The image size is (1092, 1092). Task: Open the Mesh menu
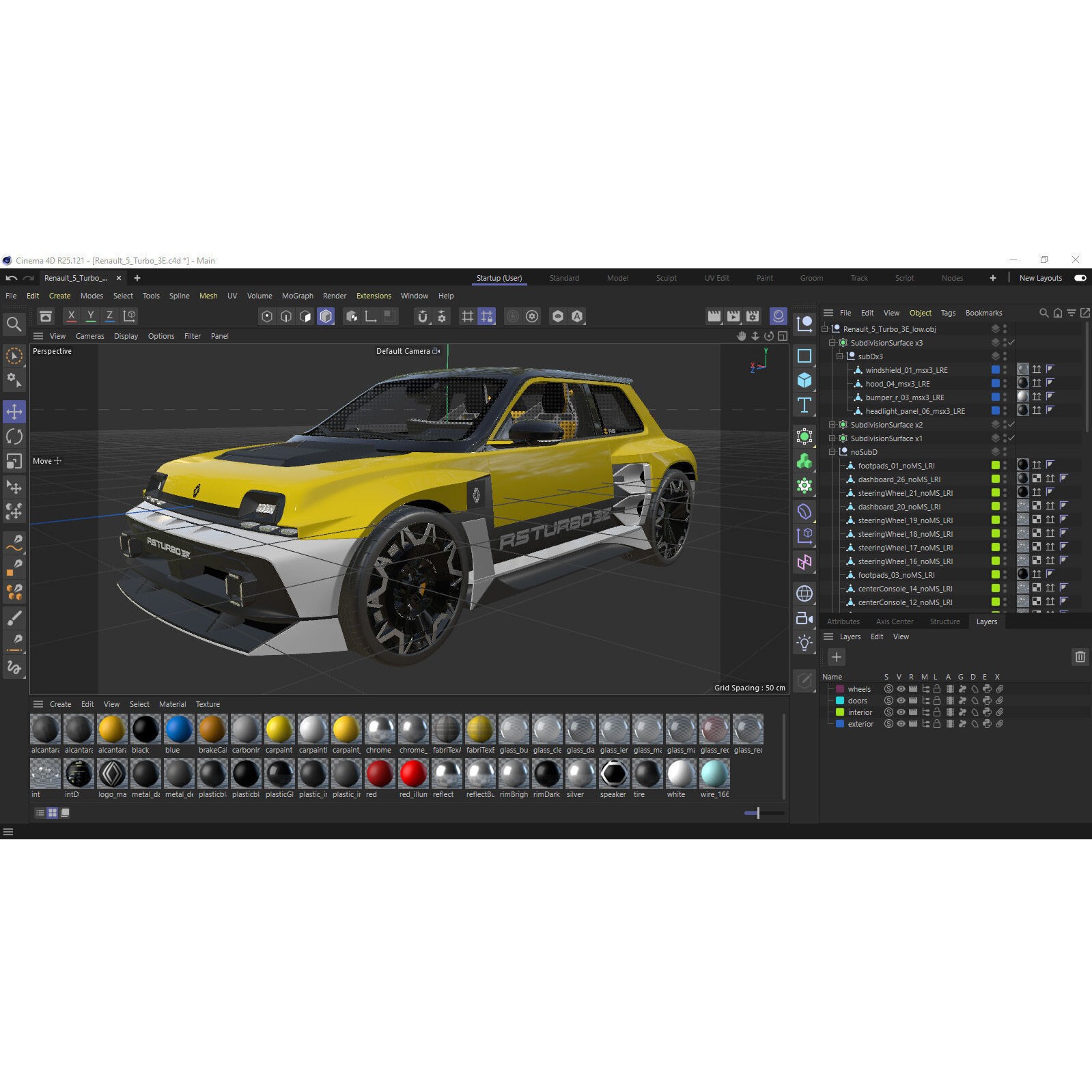click(x=208, y=296)
